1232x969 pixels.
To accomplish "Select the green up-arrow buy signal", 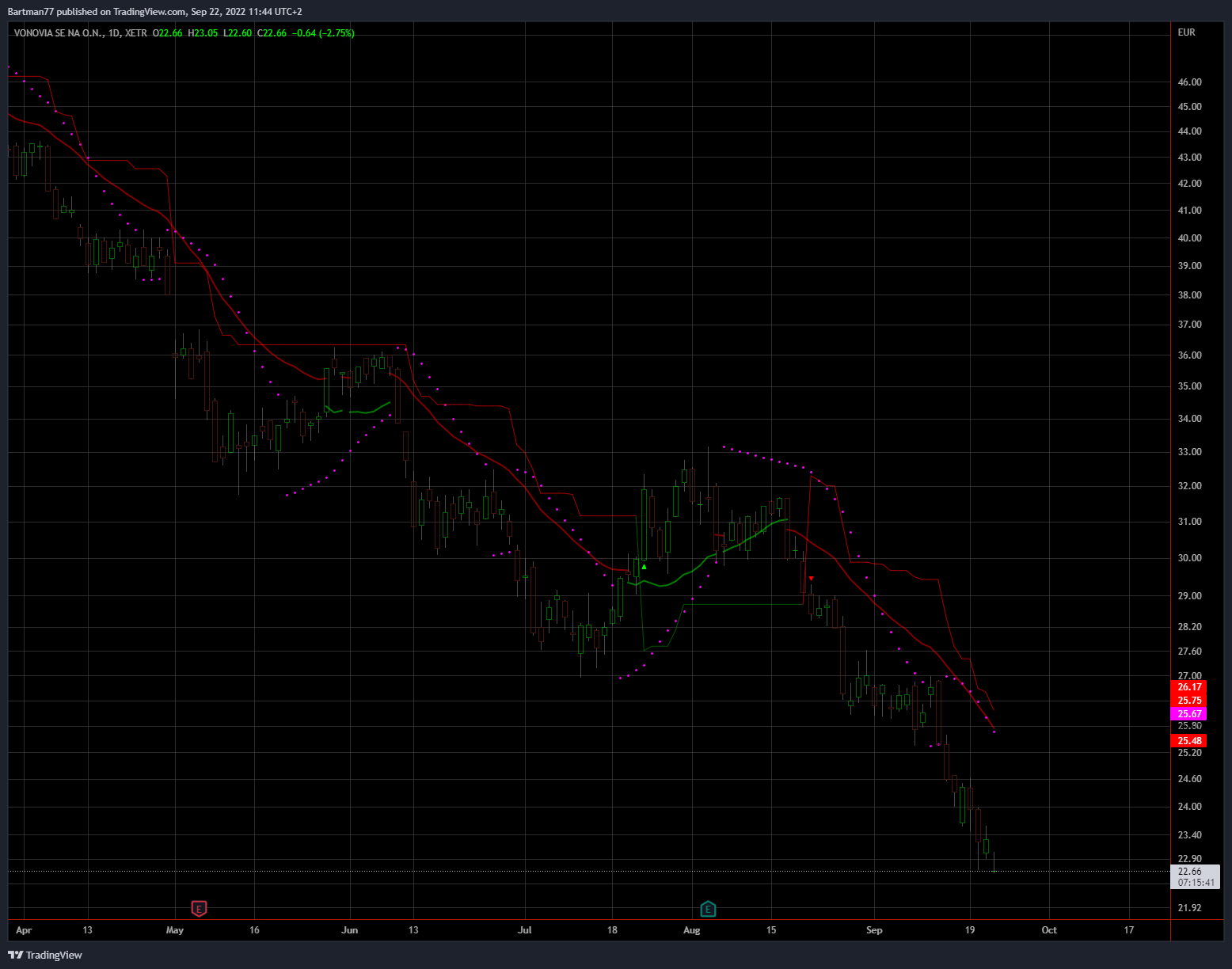I will coord(645,567).
